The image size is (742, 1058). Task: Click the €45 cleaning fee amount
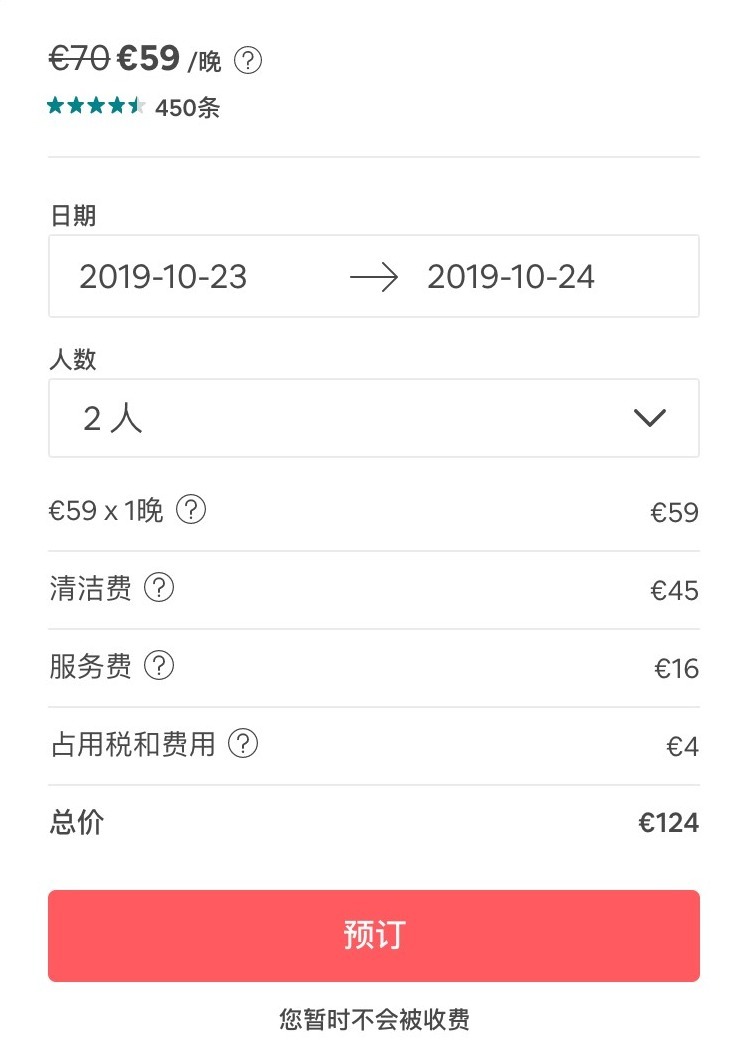[x=674, y=590]
